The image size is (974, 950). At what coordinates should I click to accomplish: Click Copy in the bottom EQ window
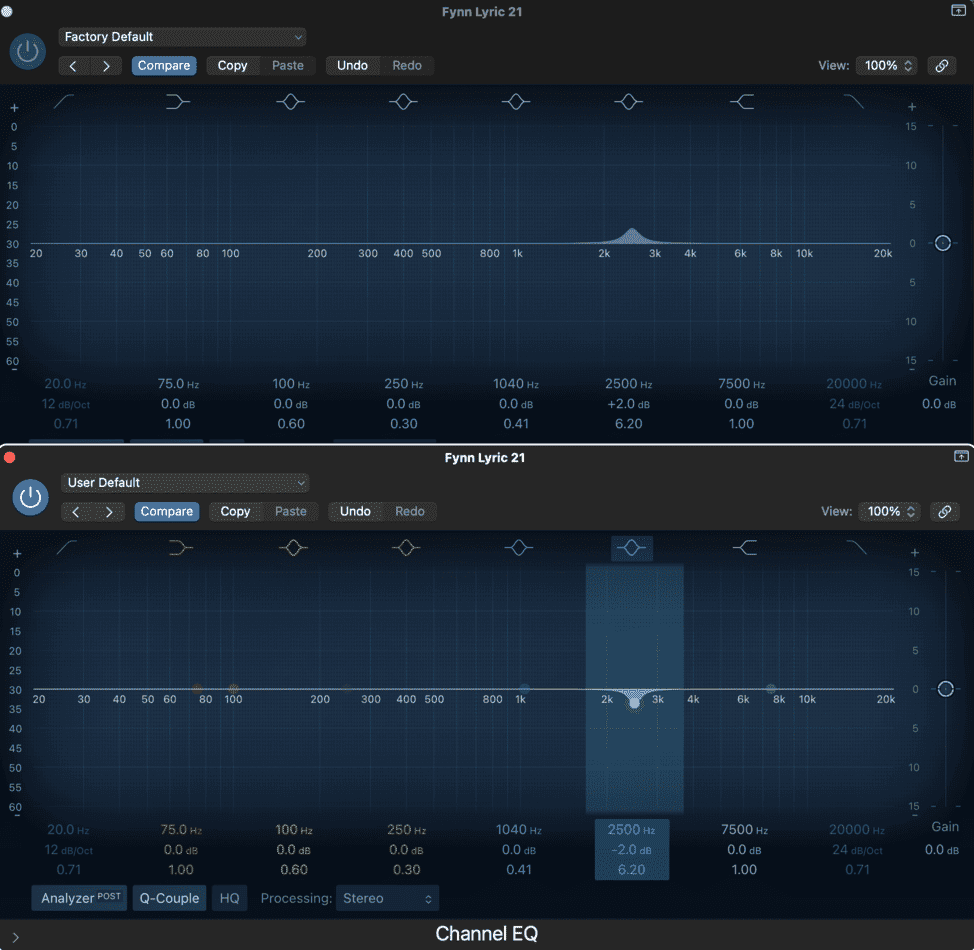coord(235,512)
